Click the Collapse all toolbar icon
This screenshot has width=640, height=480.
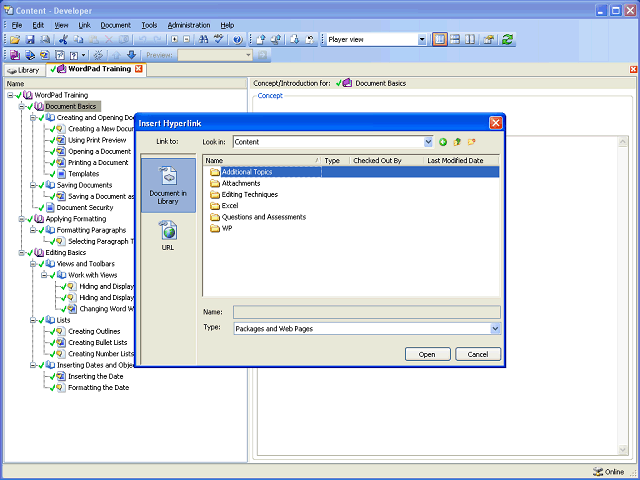pos(187,40)
